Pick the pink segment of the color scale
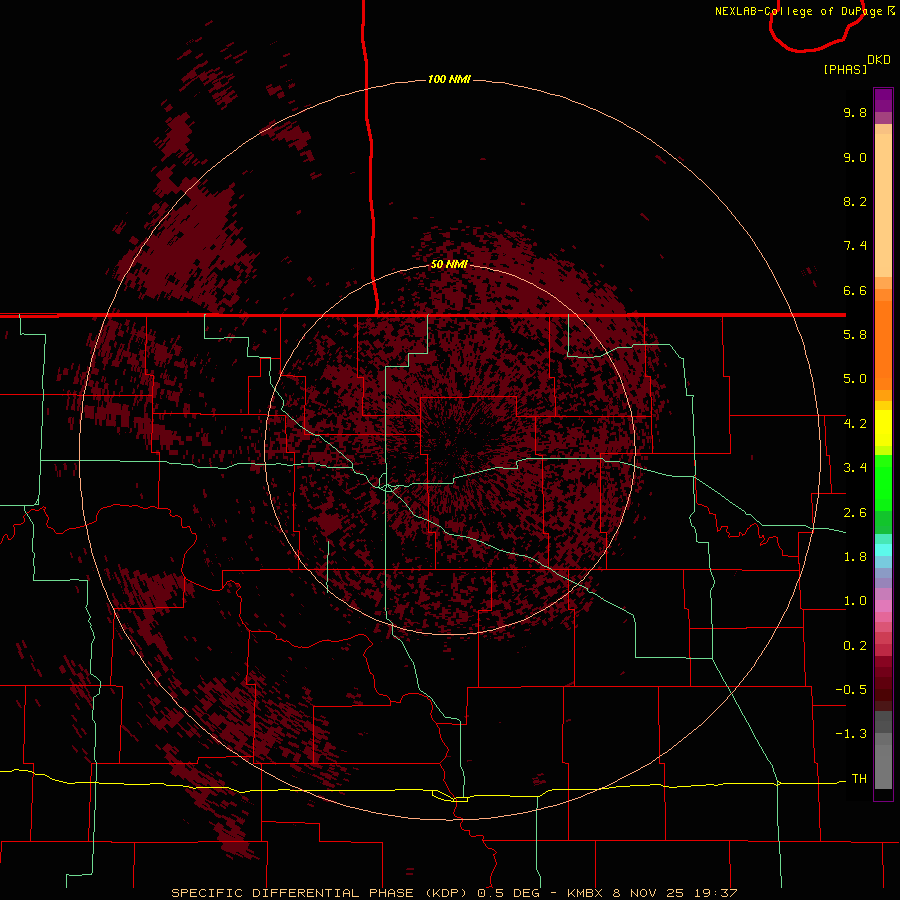 883,606
